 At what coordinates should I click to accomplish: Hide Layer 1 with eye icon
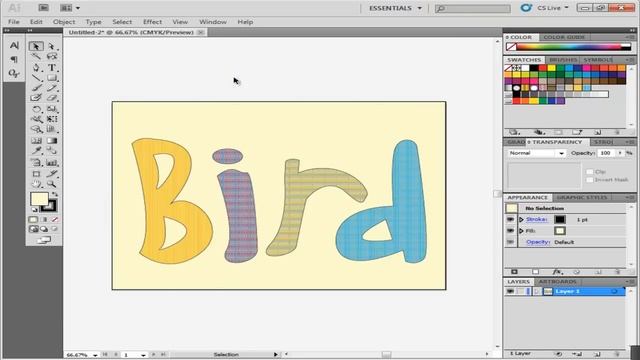[510, 291]
